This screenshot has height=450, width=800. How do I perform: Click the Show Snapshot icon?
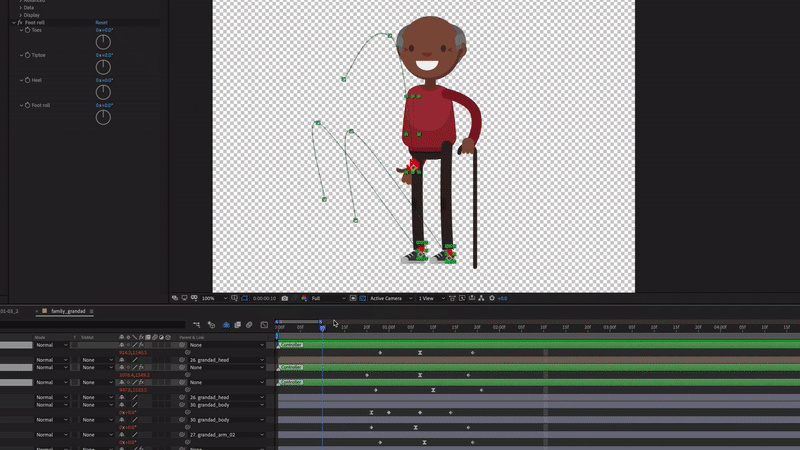[x=294, y=298]
